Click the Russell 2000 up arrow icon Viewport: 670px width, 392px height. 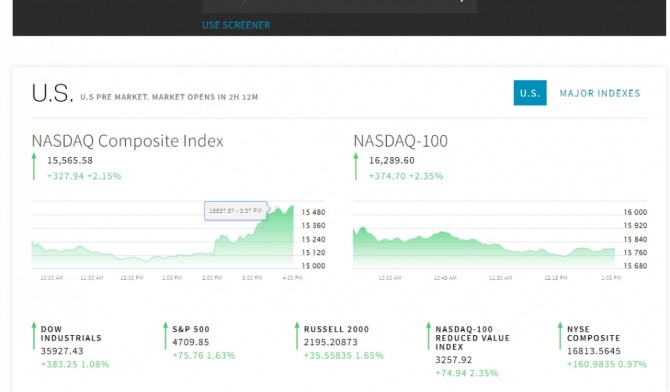point(297,336)
